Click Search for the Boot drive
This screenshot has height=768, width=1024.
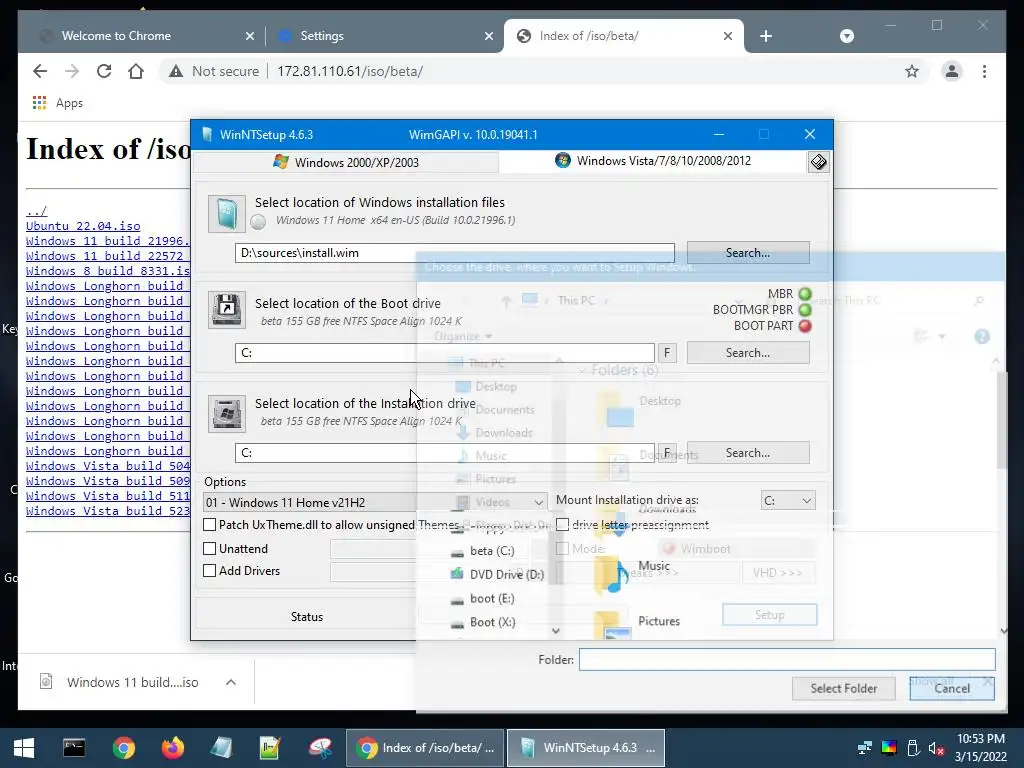click(x=748, y=353)
